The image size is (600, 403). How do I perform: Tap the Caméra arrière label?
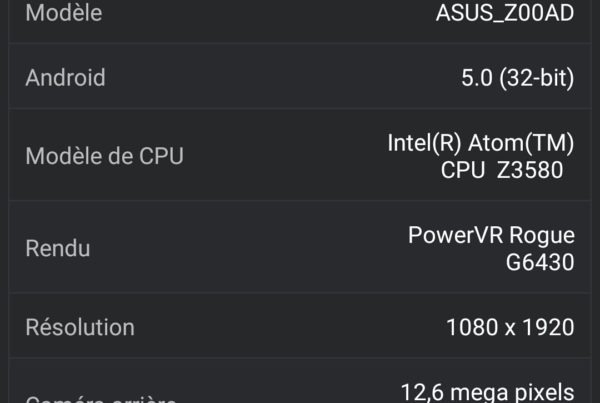coord(101,400)
